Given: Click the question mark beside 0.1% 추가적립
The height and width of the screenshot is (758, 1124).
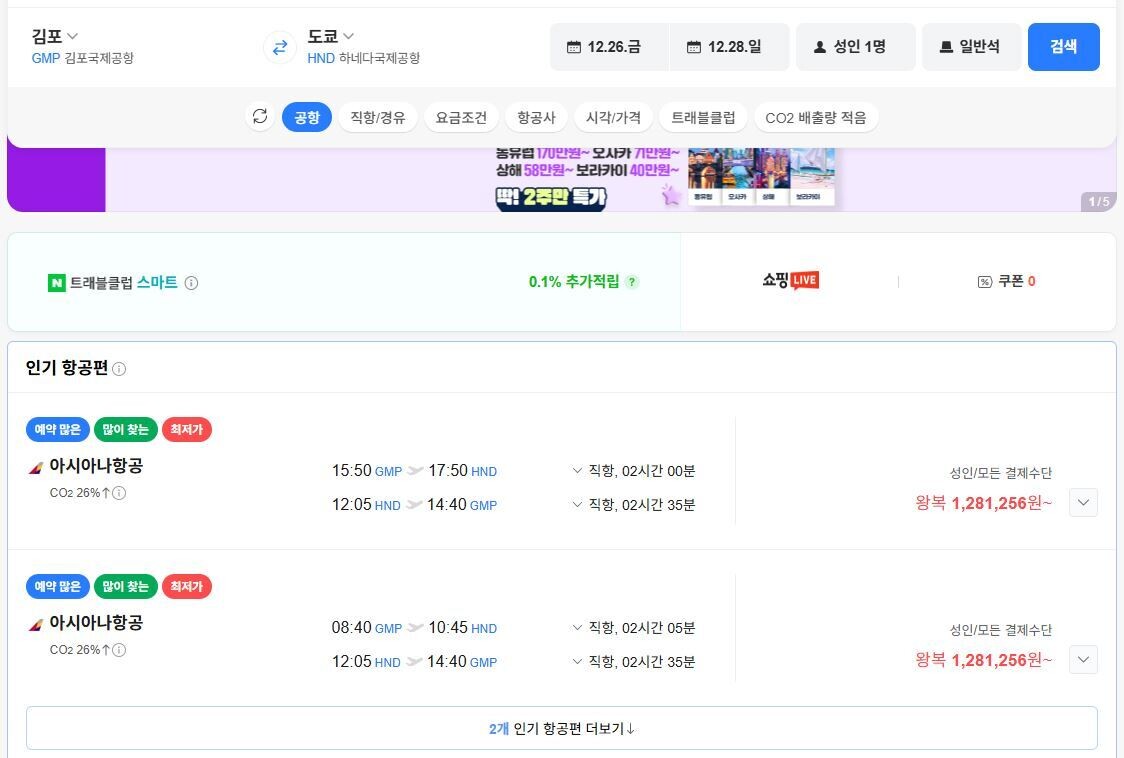Looking at the screenshot, I should (632, 282).
